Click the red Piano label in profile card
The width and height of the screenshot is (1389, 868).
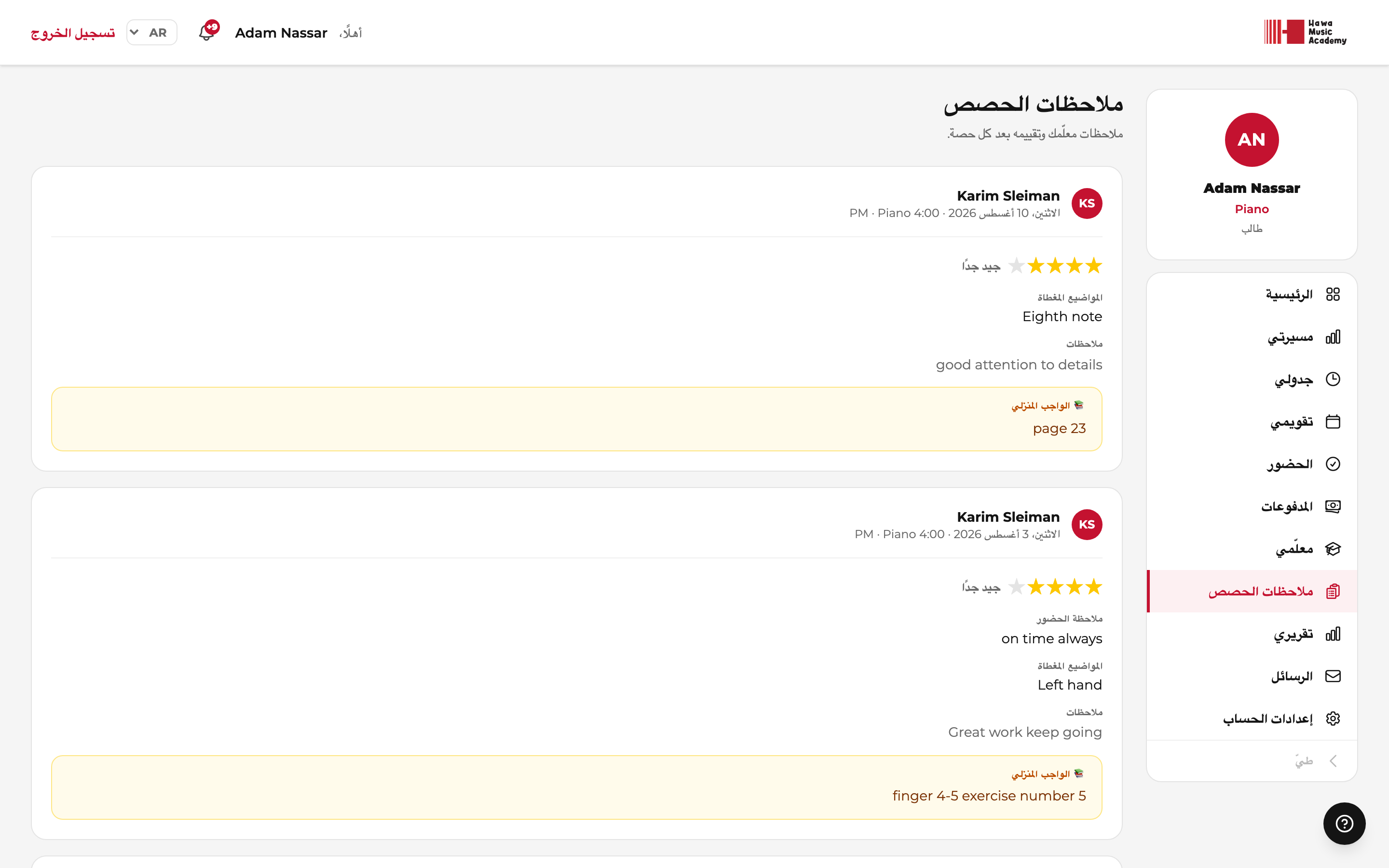(1251, 209)
